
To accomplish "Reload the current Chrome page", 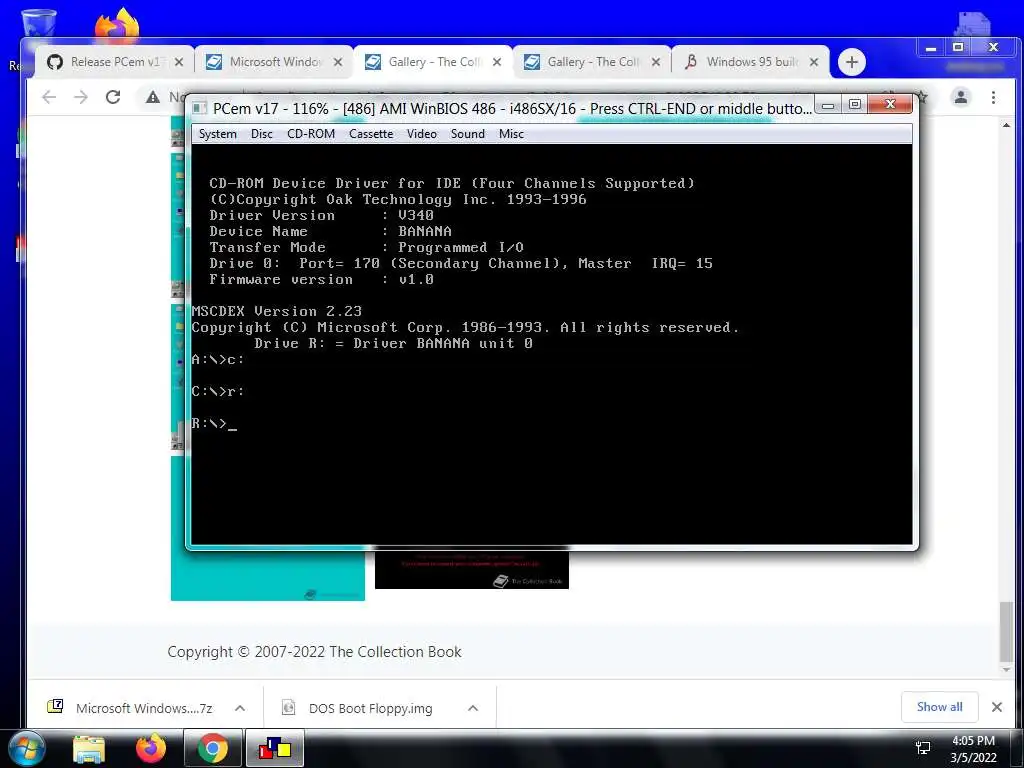I will tap(113, 97).
